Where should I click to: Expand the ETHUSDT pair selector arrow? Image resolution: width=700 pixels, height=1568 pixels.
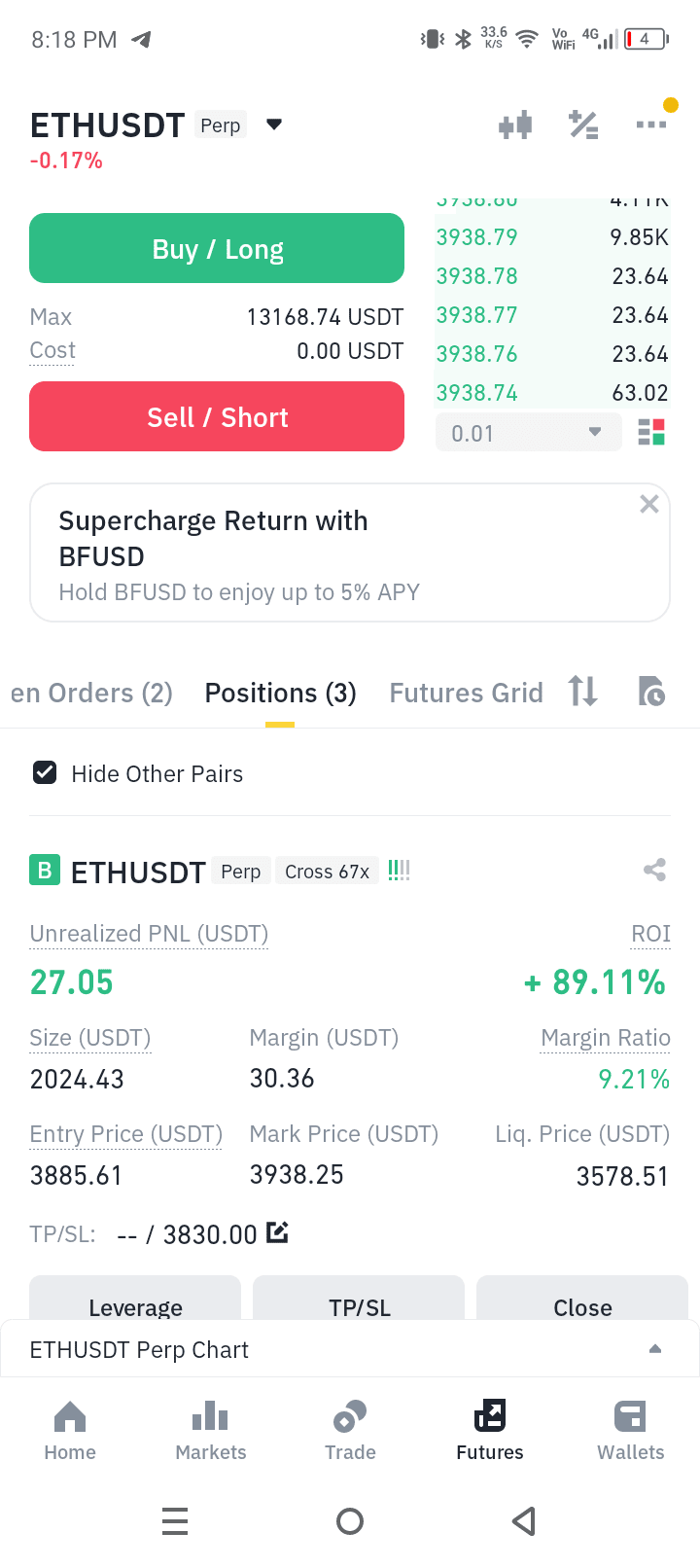click(274, 125)
